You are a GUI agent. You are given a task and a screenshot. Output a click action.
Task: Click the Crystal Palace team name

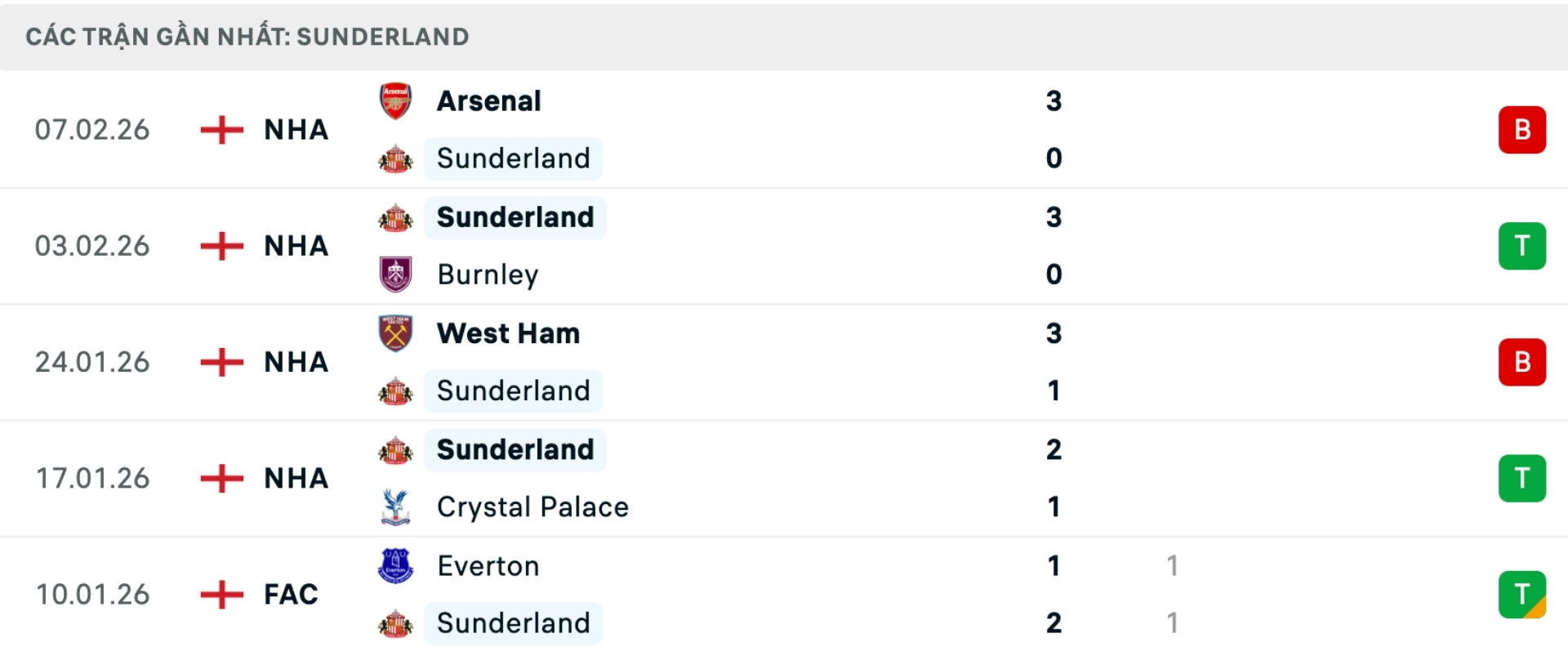point(532,506)
